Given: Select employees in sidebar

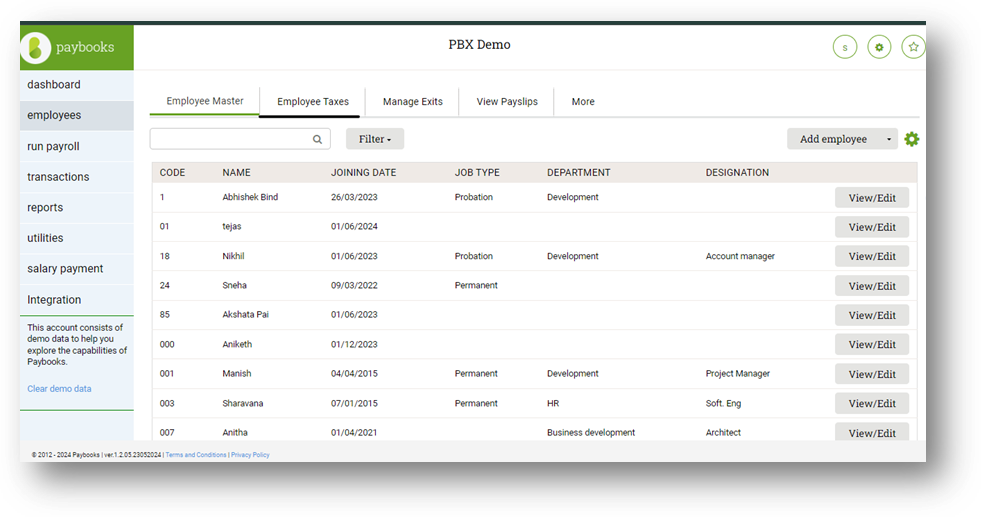Looking at the screenshot, I should pyautogui.click(x=76, y=115).
